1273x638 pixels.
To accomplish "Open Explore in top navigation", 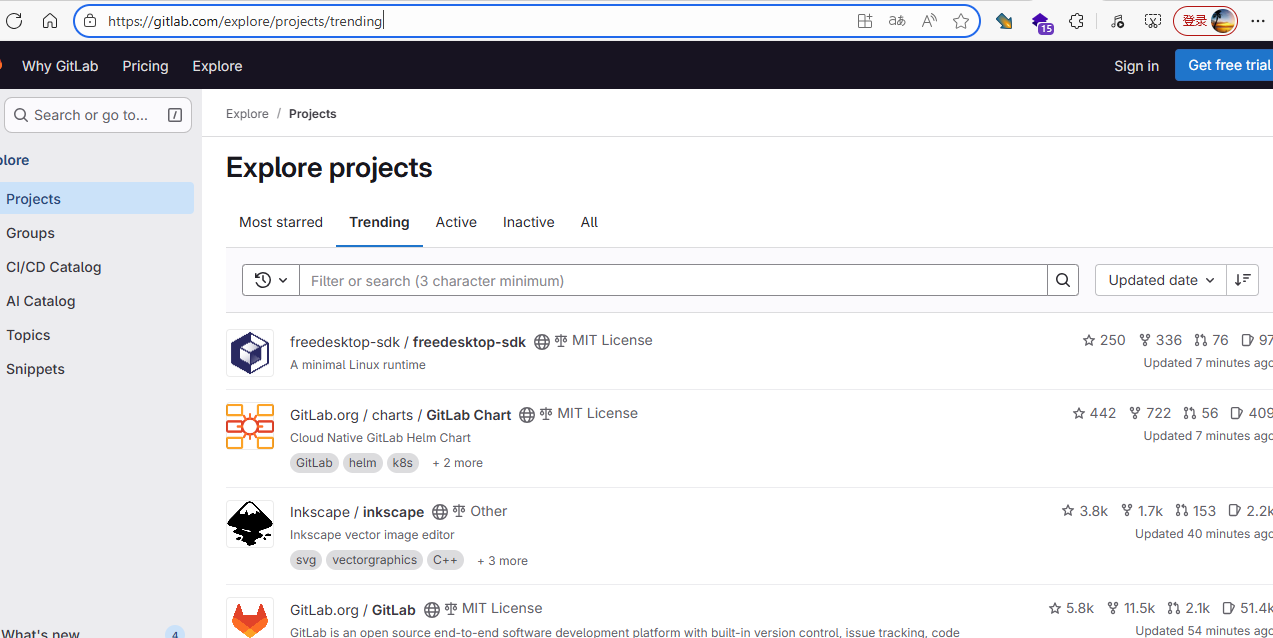I will (217, 66).
